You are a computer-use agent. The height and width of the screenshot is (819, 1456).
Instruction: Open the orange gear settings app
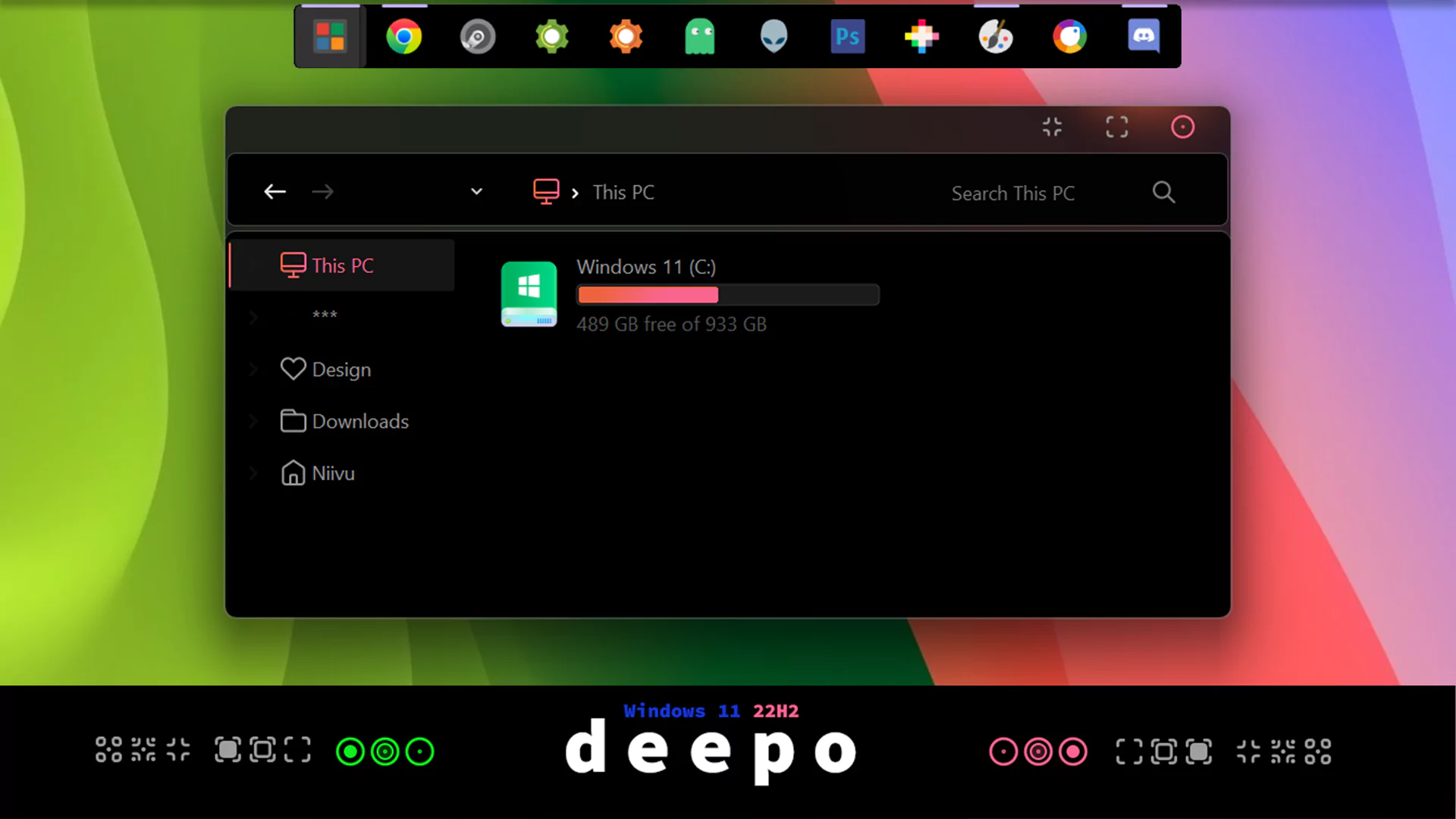coord(626,36)
